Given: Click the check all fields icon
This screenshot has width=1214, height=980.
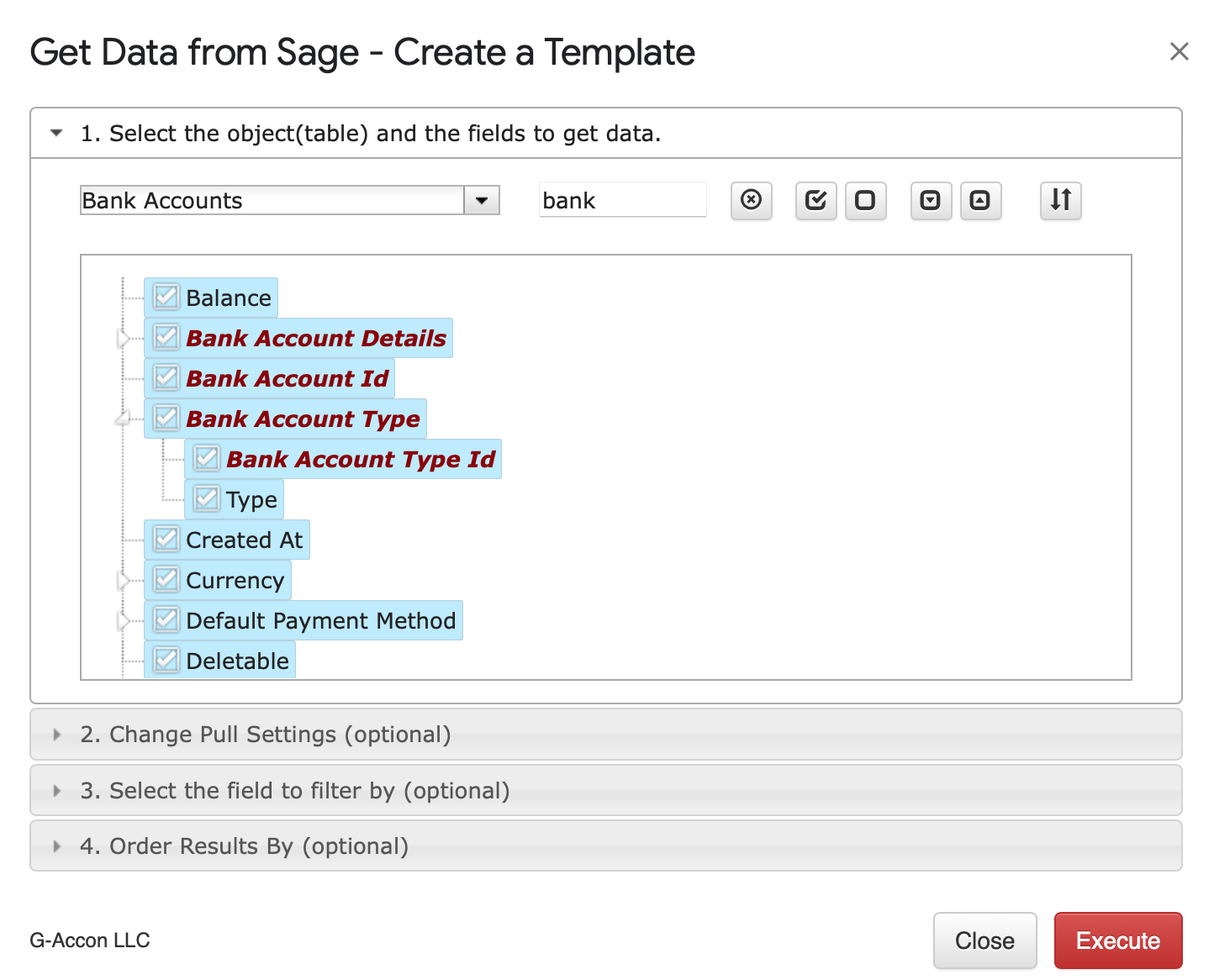Looking at the screenshot, I should [815, 201].
